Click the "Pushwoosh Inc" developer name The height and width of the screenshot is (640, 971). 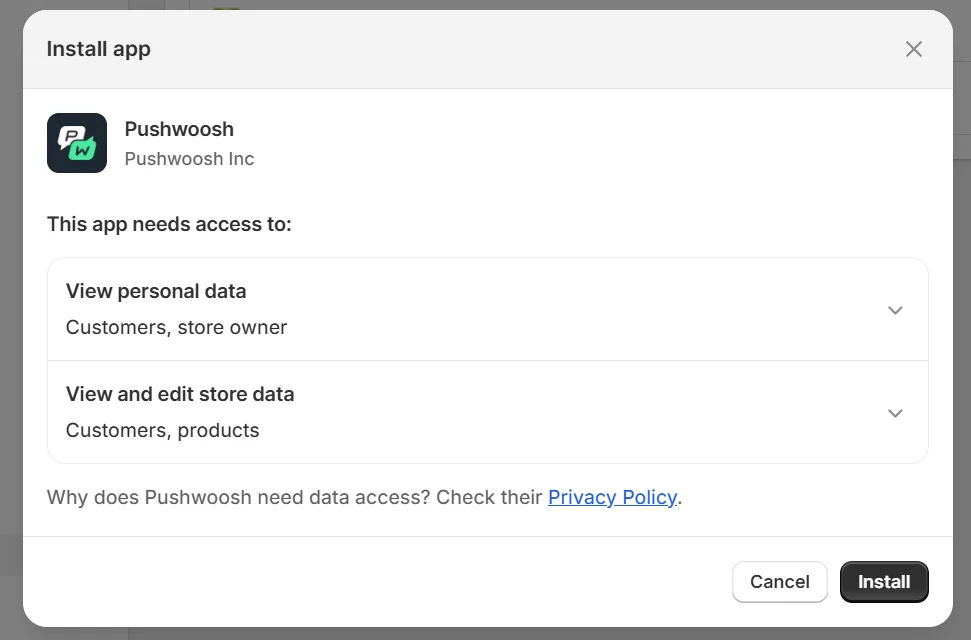pos(189,158)
